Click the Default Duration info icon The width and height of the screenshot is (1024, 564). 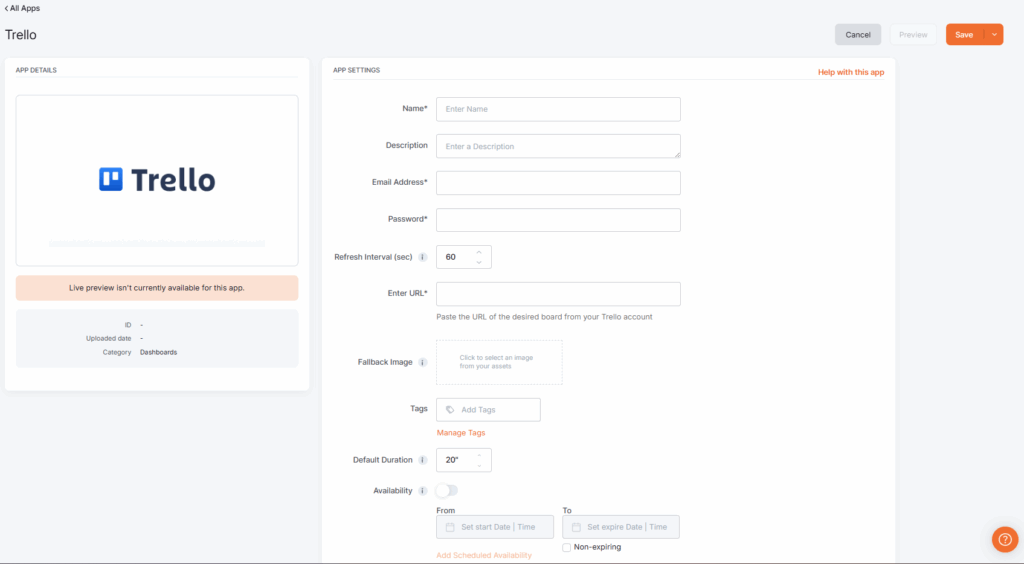point(423,460)
